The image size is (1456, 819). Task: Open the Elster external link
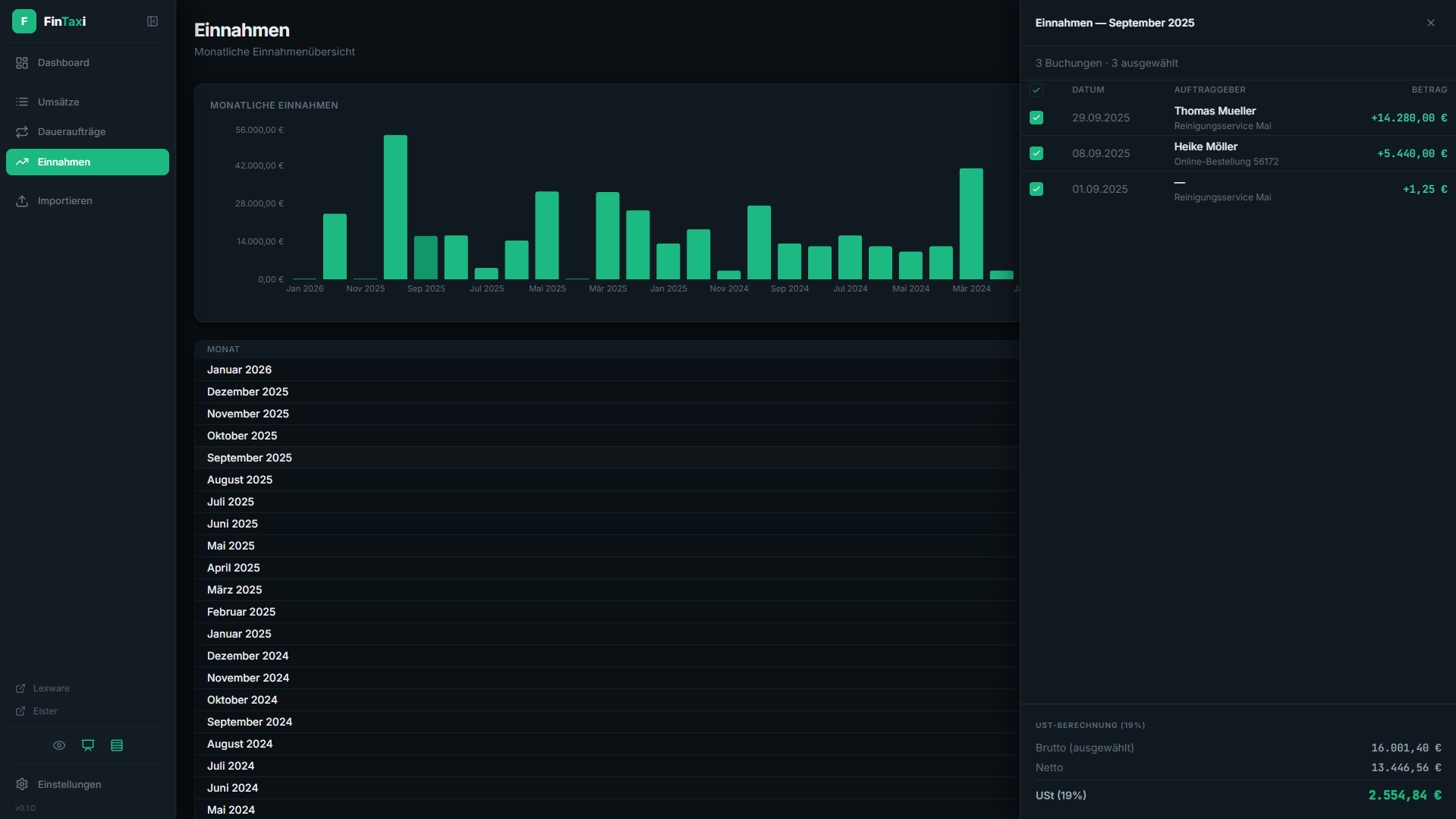tap(45, 711)
